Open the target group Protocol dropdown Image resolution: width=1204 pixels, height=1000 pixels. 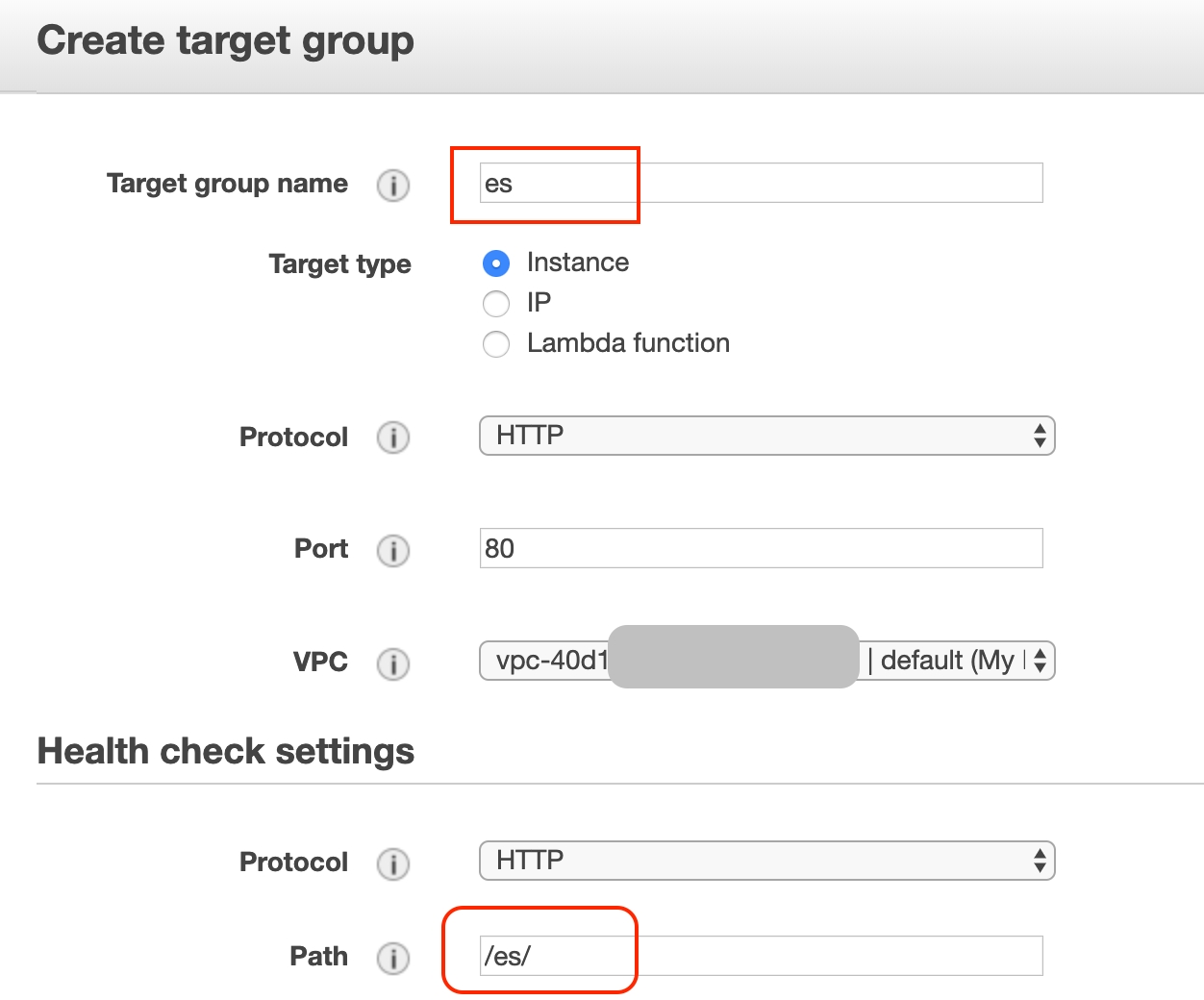click(x=766, y=436)
